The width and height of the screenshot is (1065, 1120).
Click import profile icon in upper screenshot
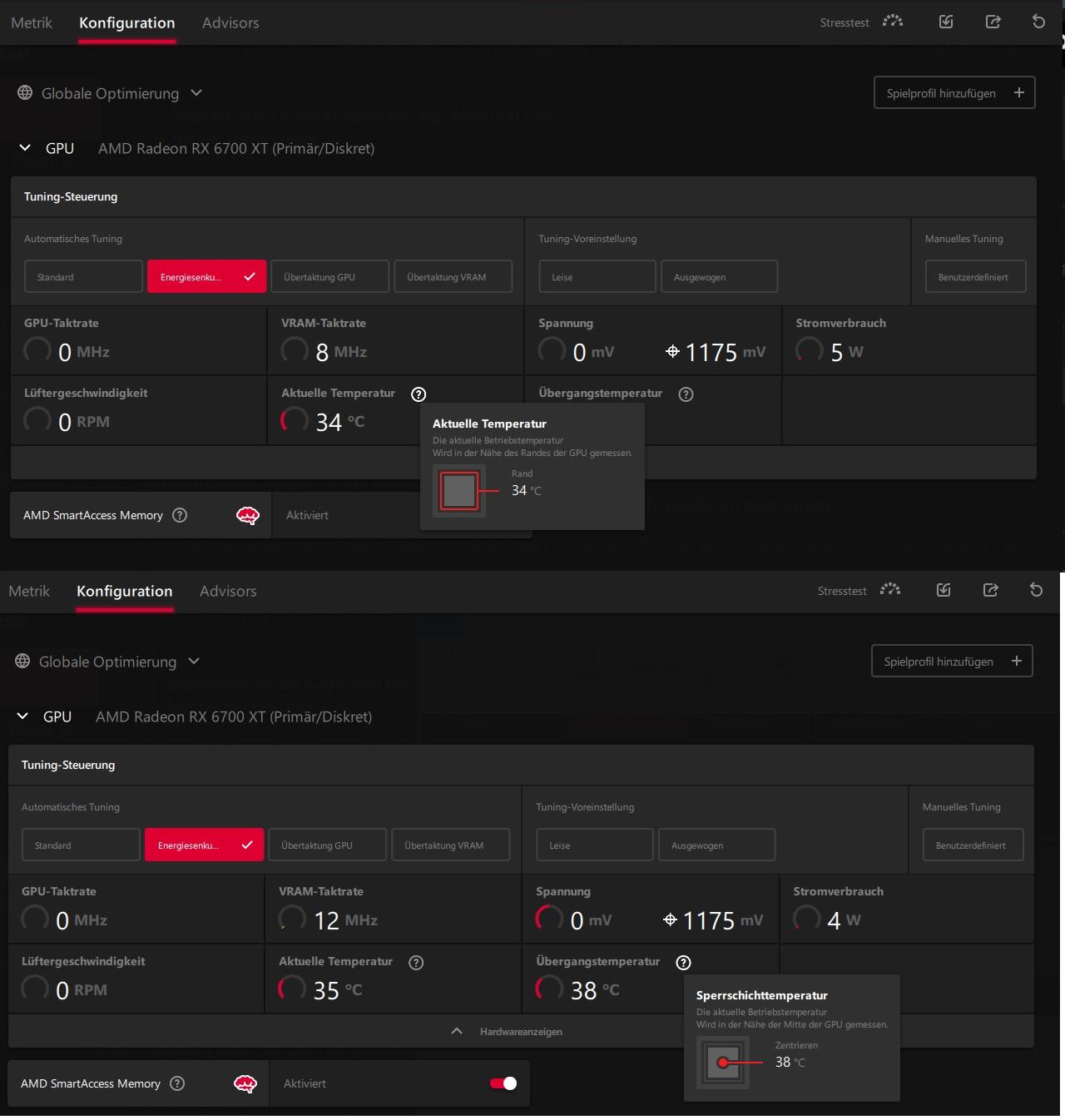[x=946, y=22]
